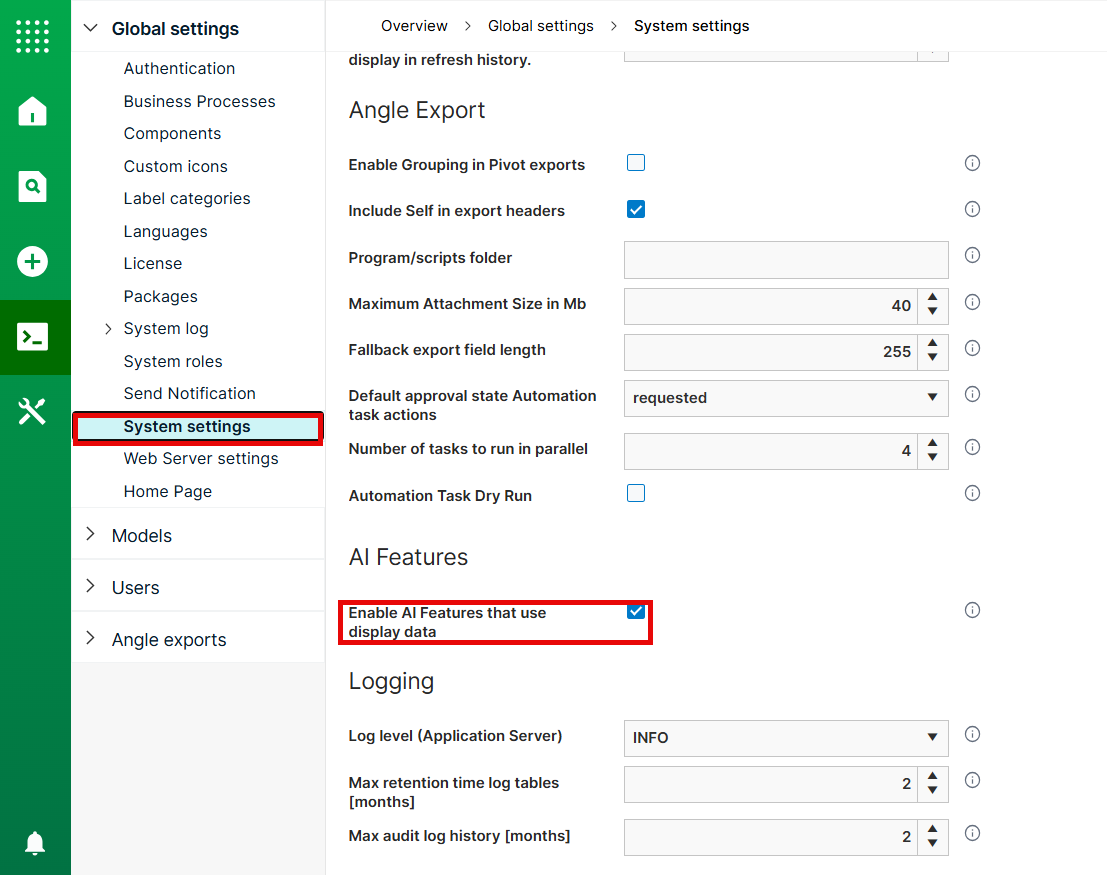
Task: Click the Program/scripts folder input field
Action: pos(786,260)
